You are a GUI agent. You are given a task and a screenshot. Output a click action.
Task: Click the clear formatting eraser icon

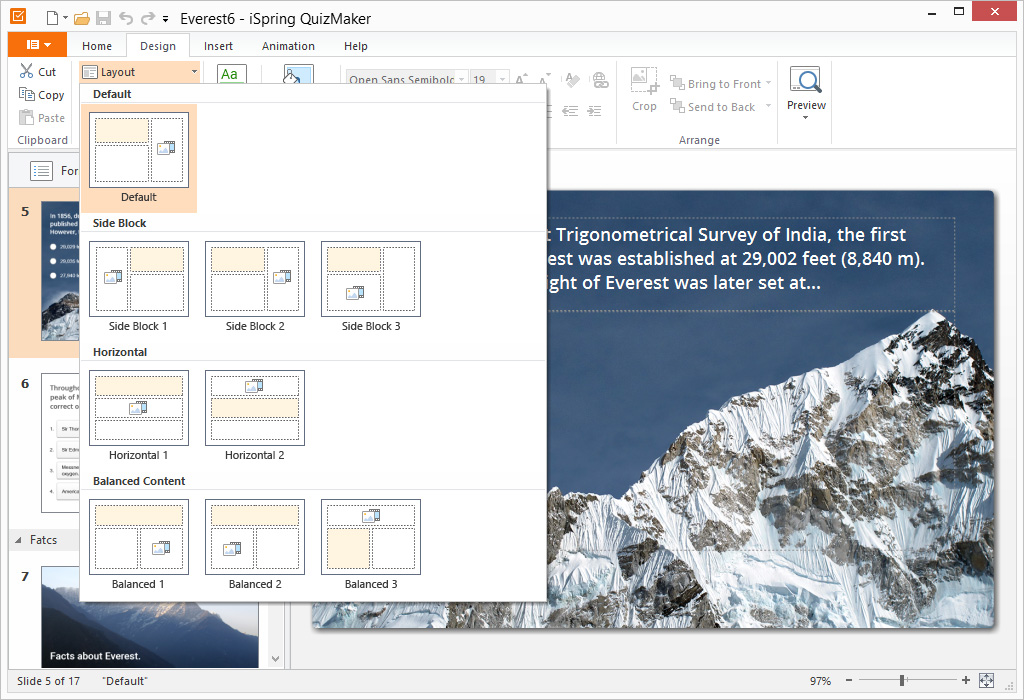(572, 80)
